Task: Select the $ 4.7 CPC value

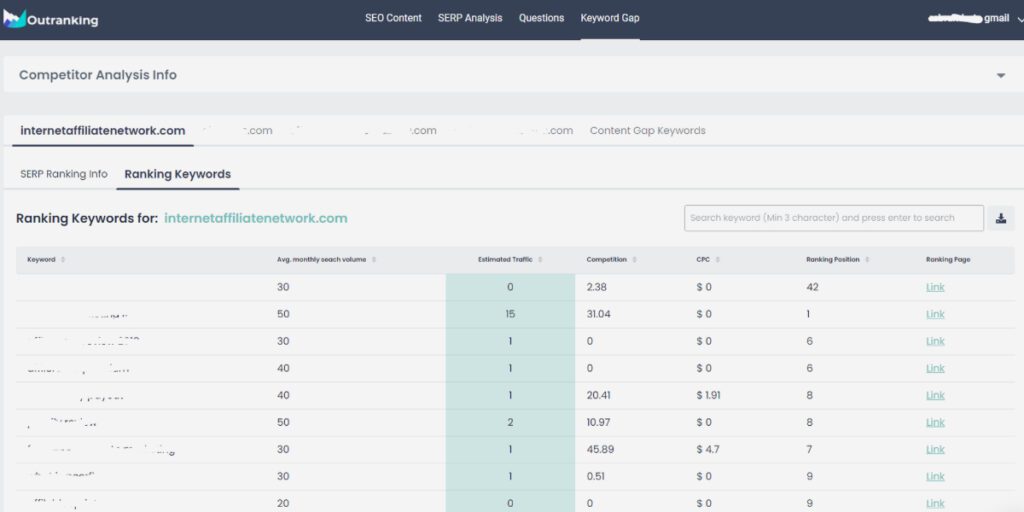Action: coord(707,449)
